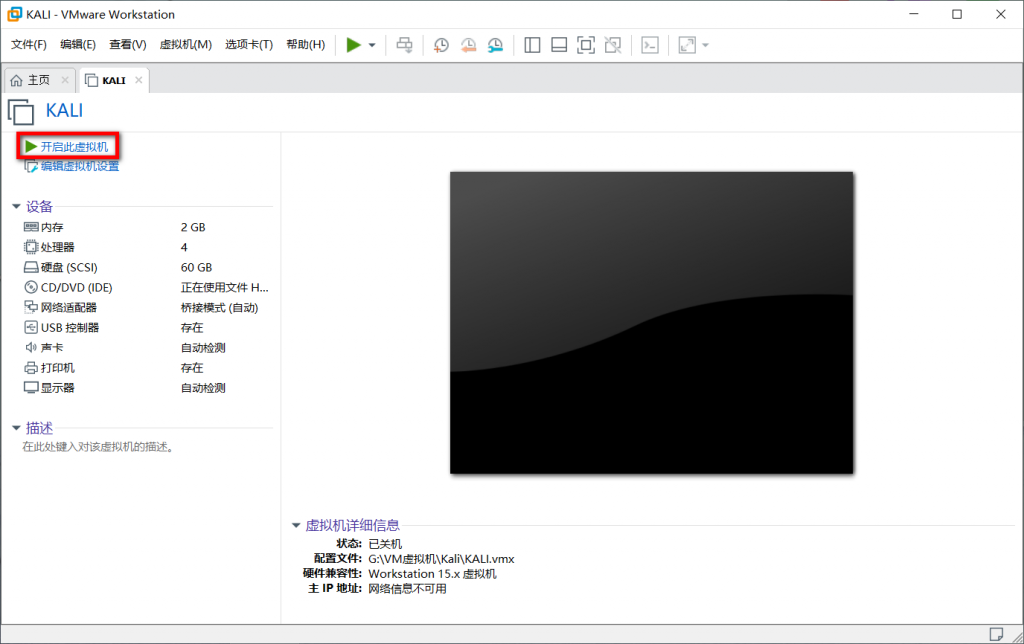
Task: Open the 编辑(E) menu
Action: click(x=78, y=44)
